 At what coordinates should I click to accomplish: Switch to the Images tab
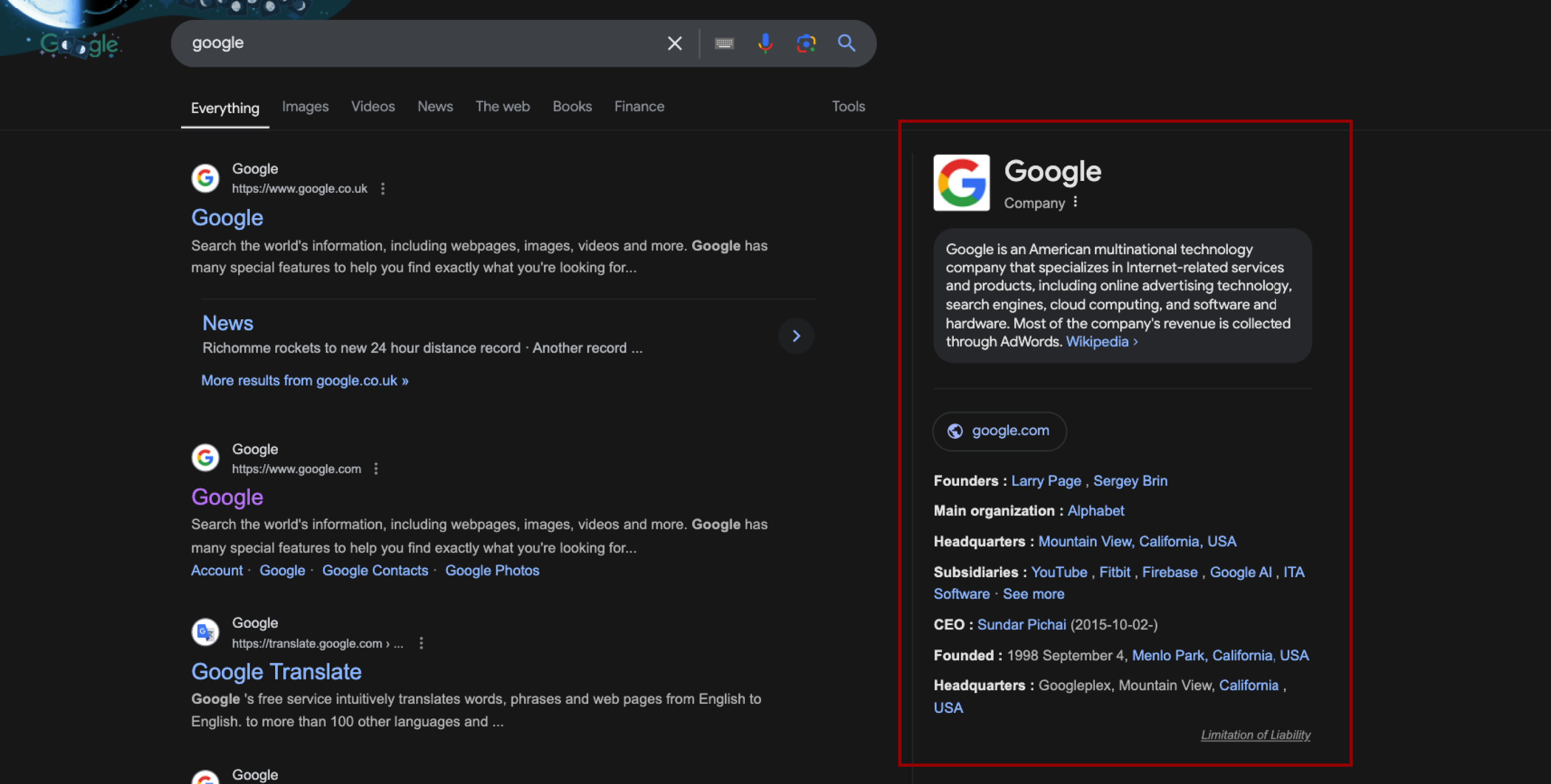tap(305, 107)
